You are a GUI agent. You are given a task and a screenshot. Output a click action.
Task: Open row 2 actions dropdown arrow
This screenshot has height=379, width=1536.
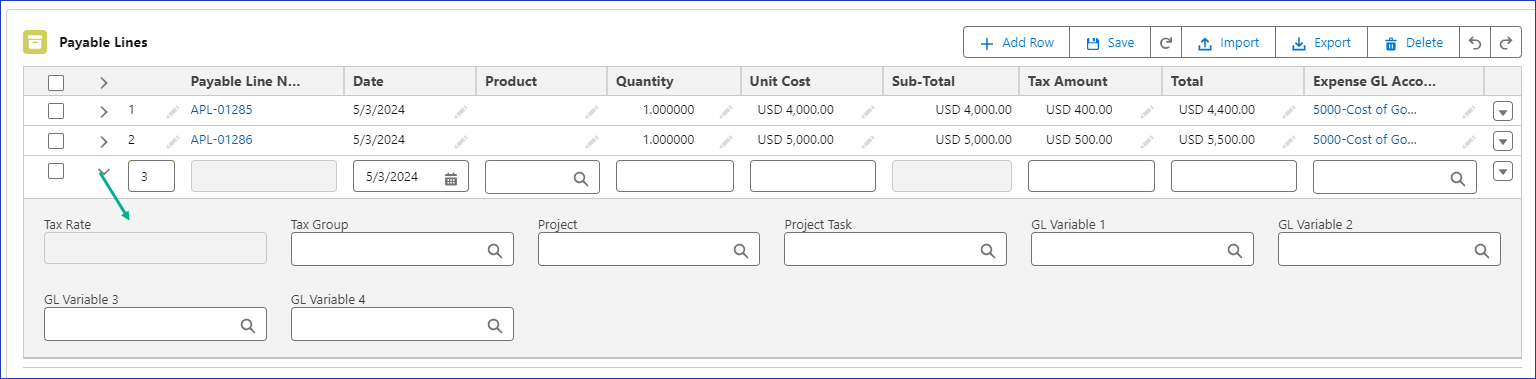[1502, 141]
